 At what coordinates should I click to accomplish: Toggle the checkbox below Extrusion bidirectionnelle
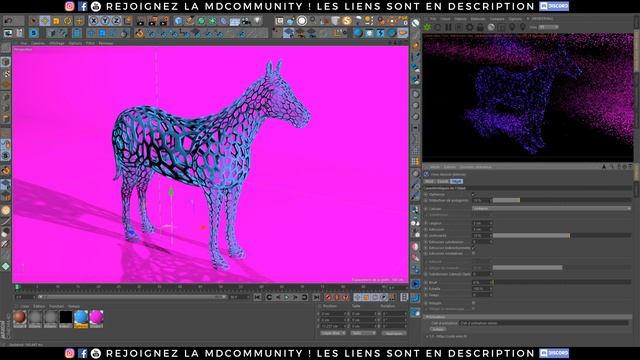(x=474, y=253)
